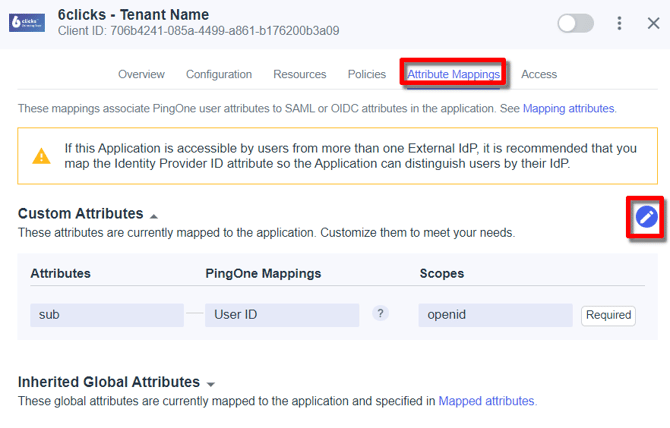This screenshot has width=670, height=428.
Task: Open the Configuration tab
Action: coord(219,74)
